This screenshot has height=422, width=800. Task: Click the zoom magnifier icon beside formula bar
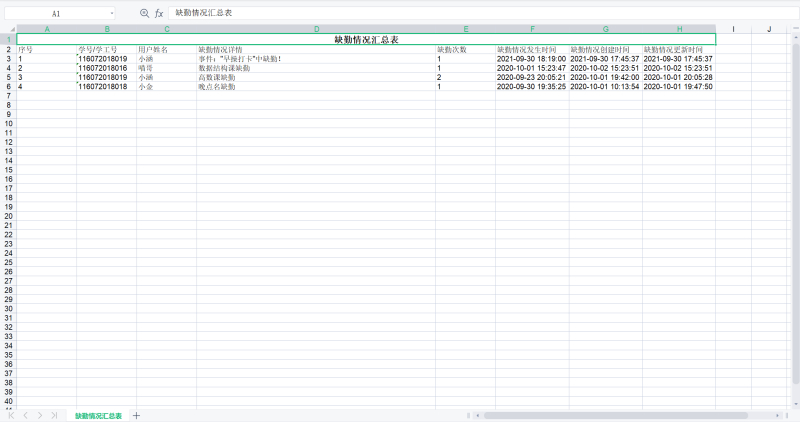tap(144, 13)
